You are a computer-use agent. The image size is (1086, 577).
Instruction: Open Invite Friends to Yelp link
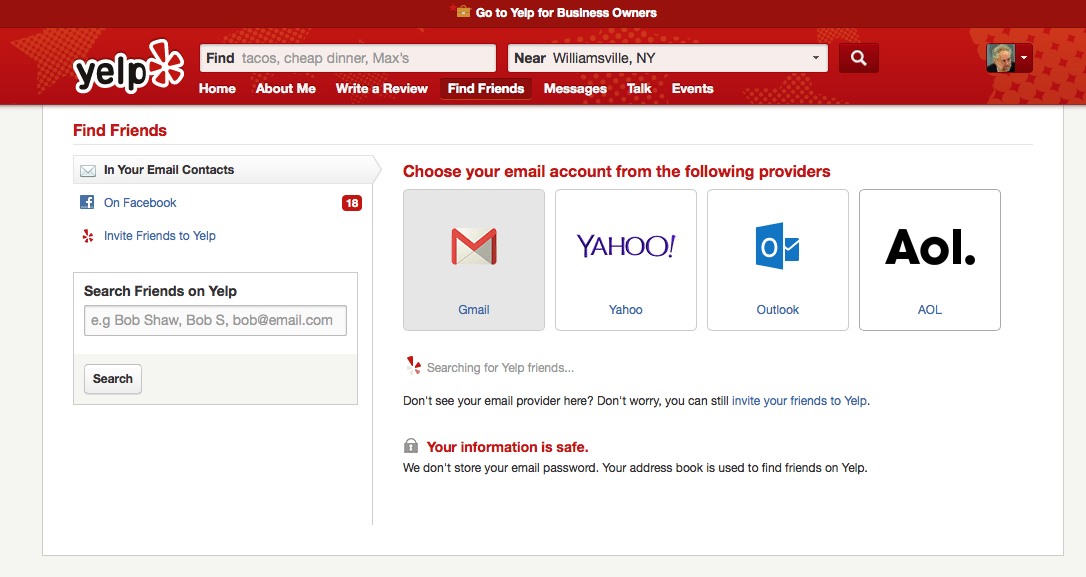click(159, 236)
